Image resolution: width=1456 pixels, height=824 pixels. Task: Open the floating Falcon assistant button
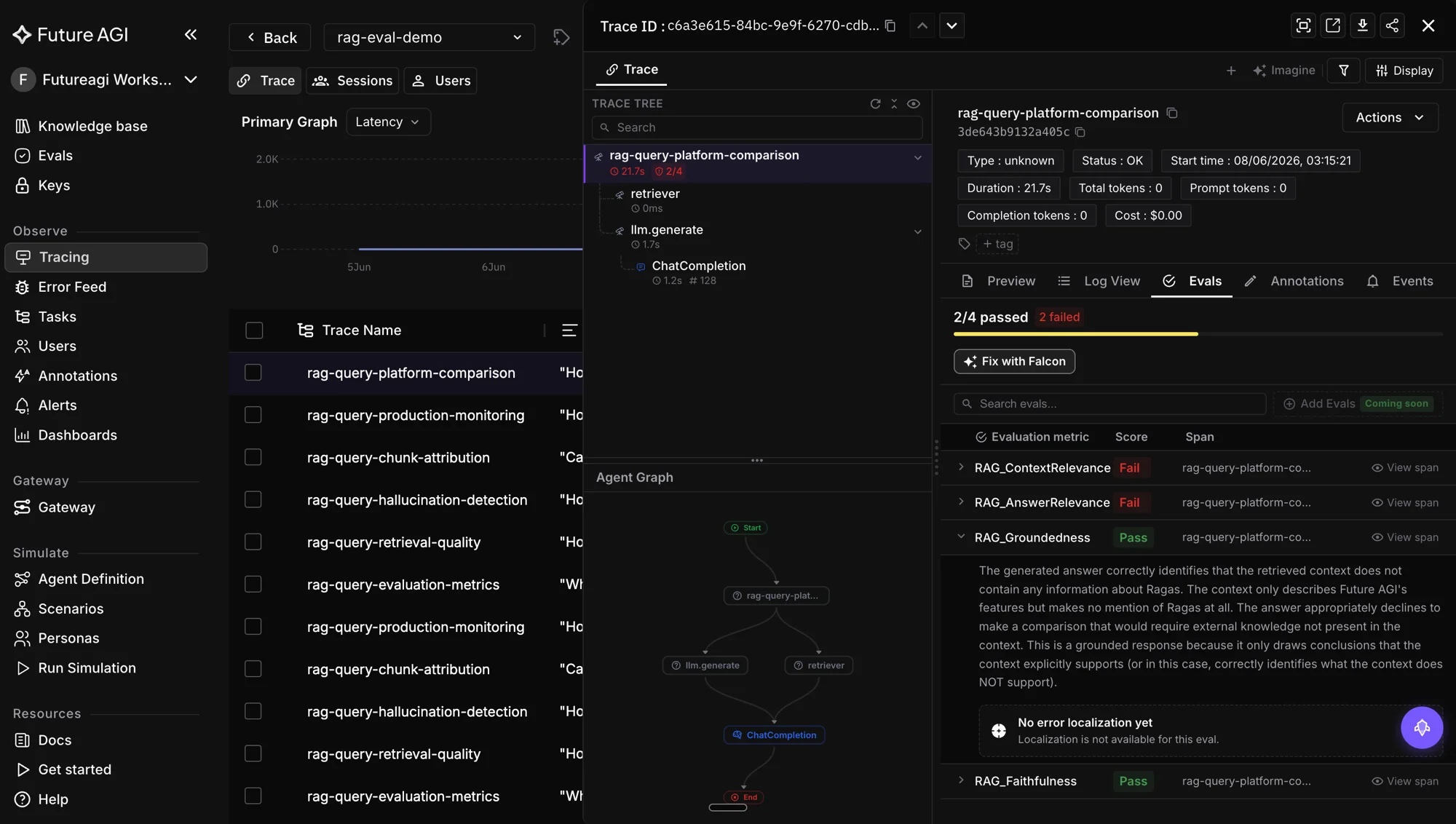[1422, 727]
